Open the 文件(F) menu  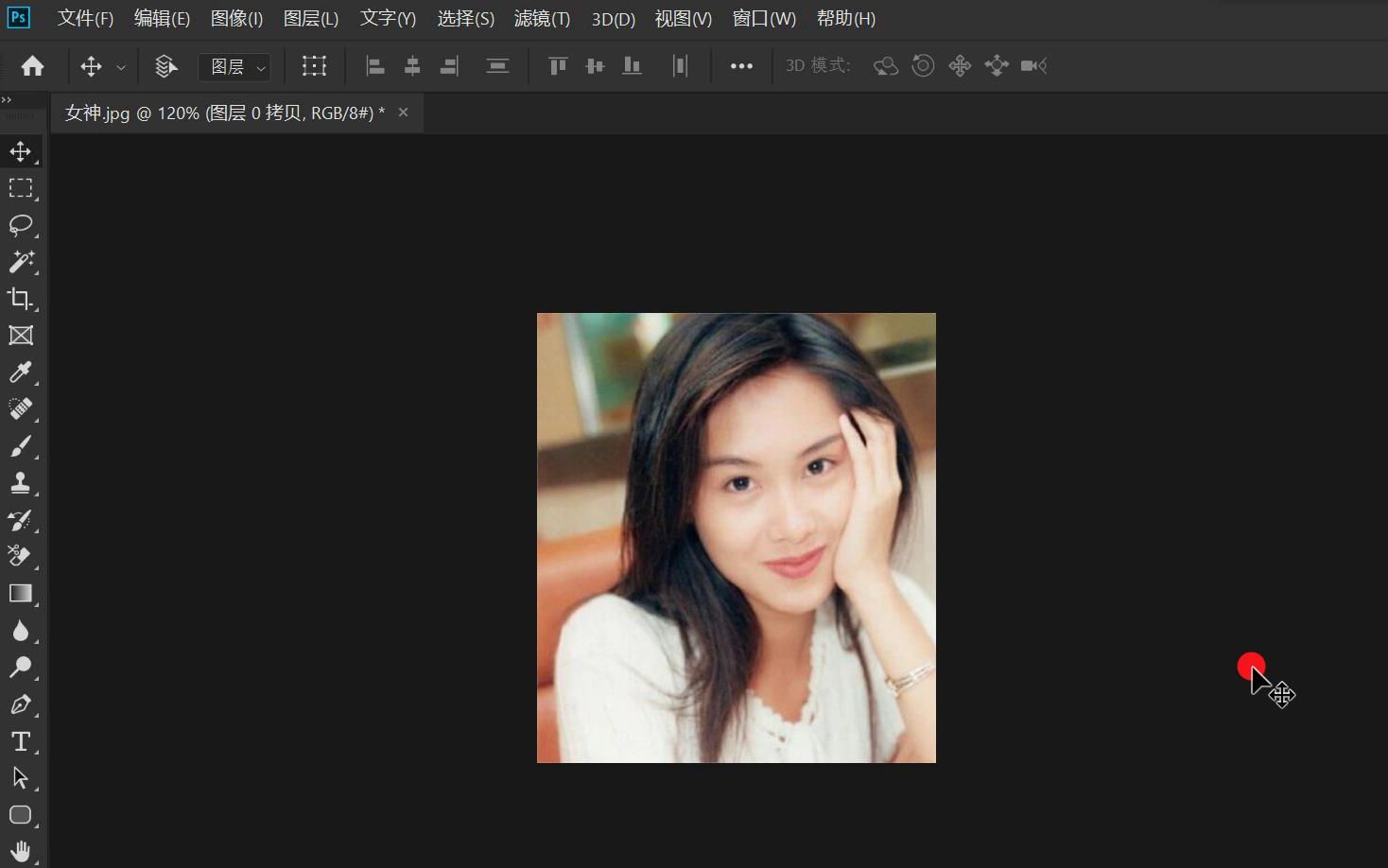pyautogui.click(x=85, y=18)
